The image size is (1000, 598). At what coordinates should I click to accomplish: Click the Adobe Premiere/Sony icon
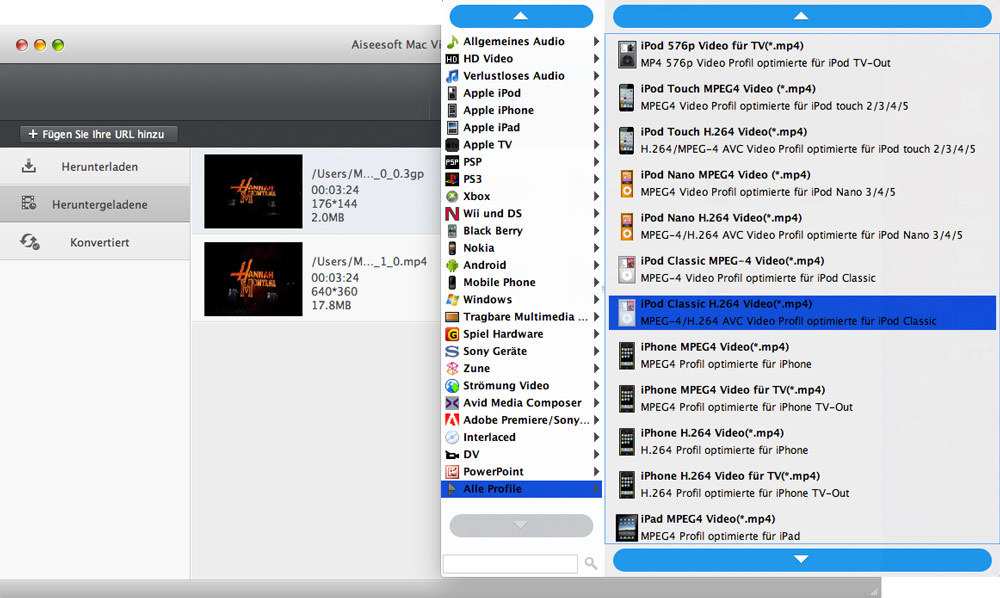pyautogui.click(x=452, y=420)
